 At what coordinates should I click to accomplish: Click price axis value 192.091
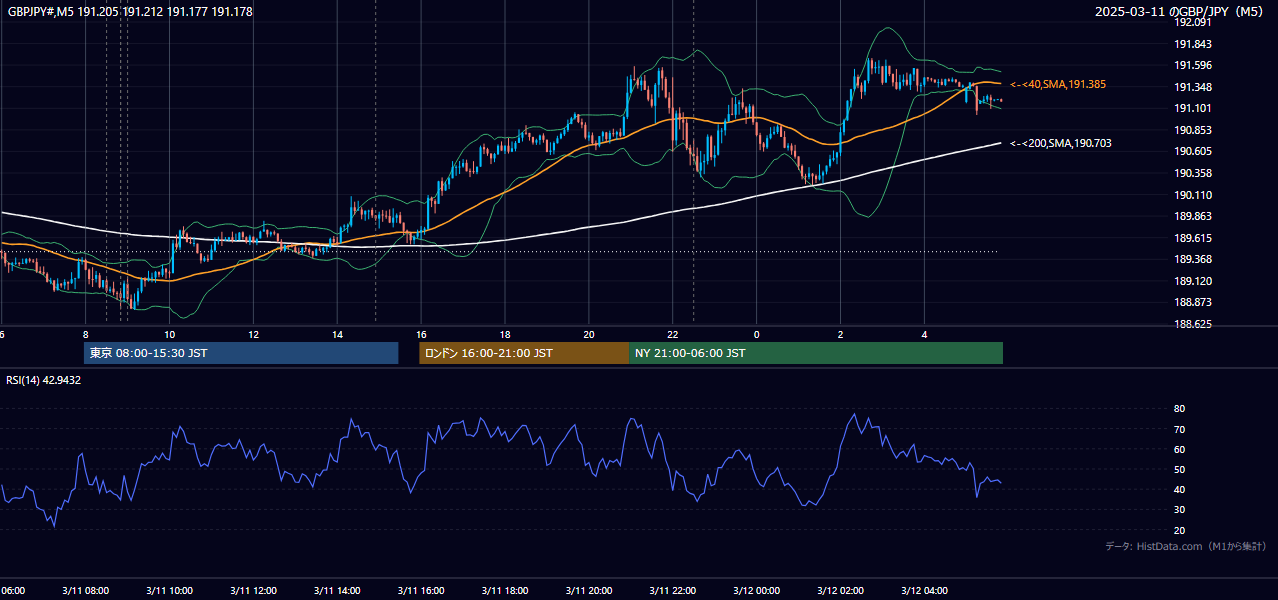coord(1193,22)
